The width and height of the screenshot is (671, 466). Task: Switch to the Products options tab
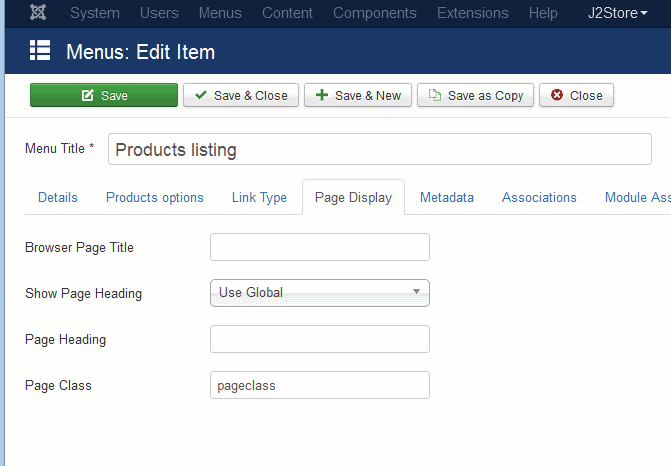[154, 197]
